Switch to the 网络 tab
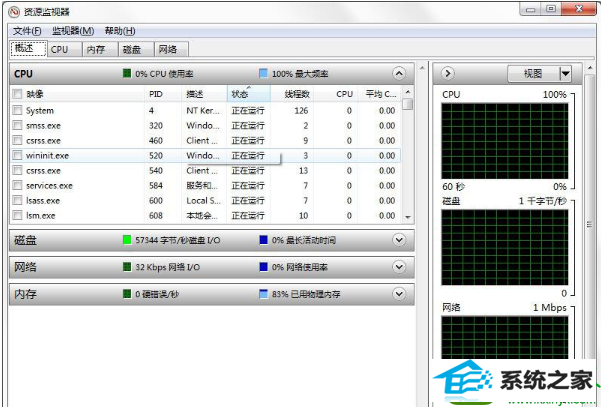The width and height of the screenshot is (601, 407). [171, 49]
